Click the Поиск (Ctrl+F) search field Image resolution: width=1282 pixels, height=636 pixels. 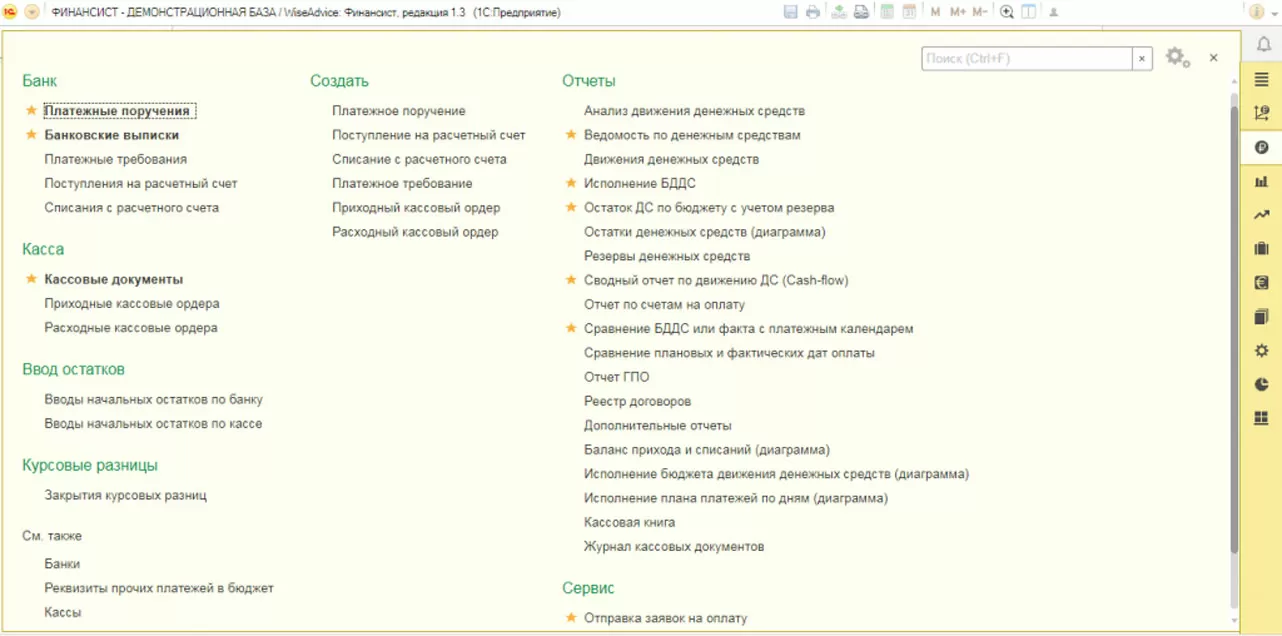point(1027,59)
